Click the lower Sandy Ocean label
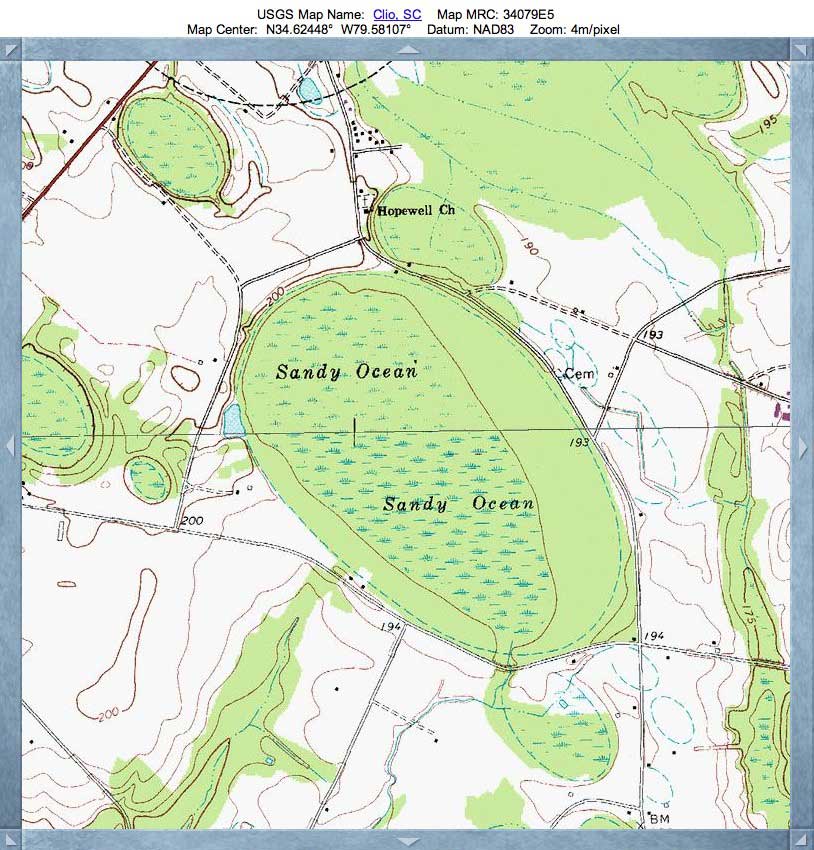 458,504
